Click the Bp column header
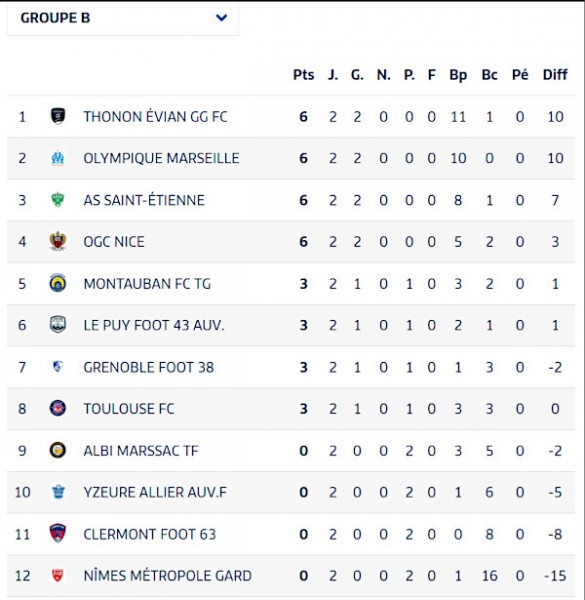 (458, 75)
